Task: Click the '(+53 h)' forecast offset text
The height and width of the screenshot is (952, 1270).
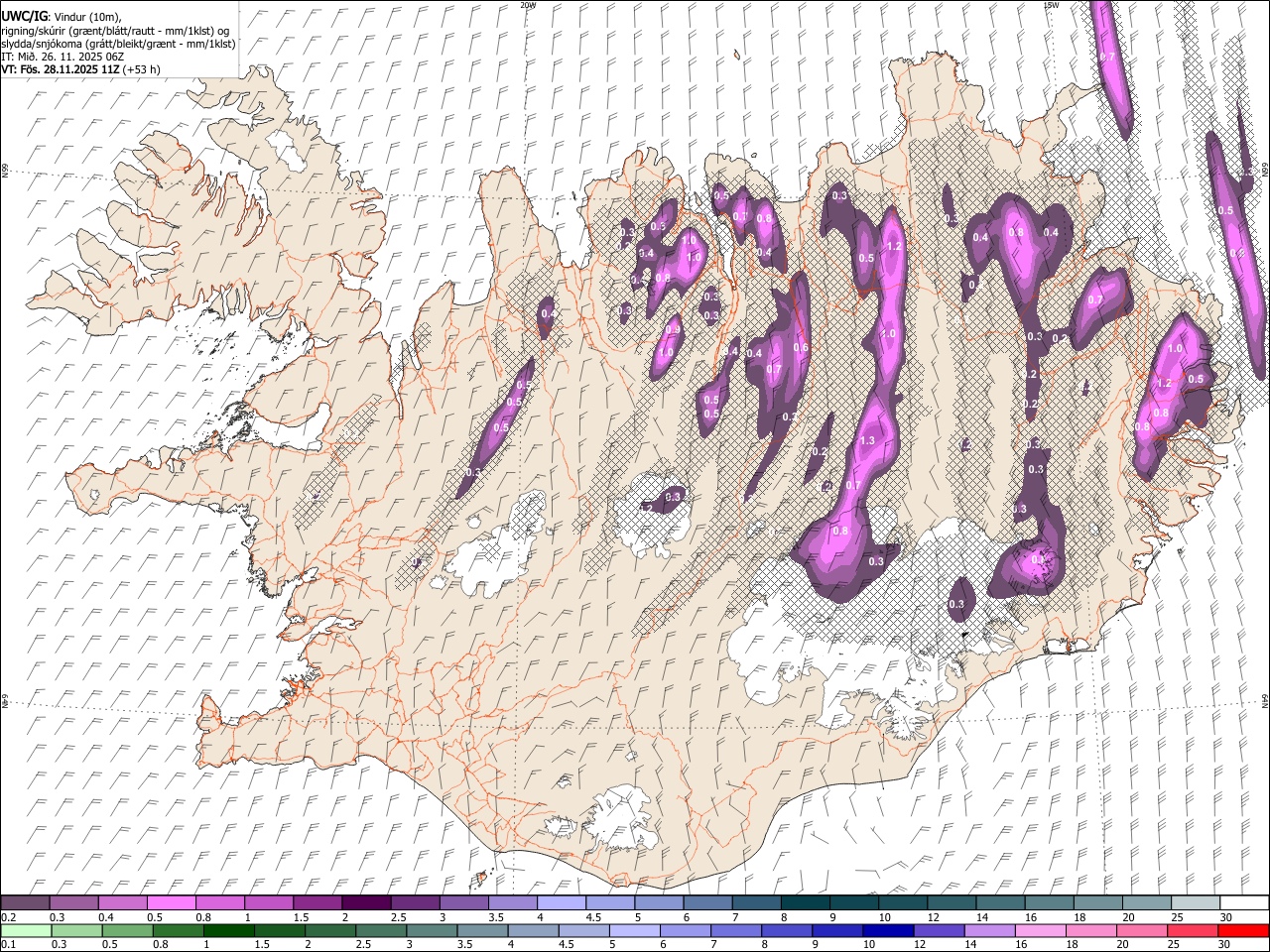Action: (x=142, y=69)
